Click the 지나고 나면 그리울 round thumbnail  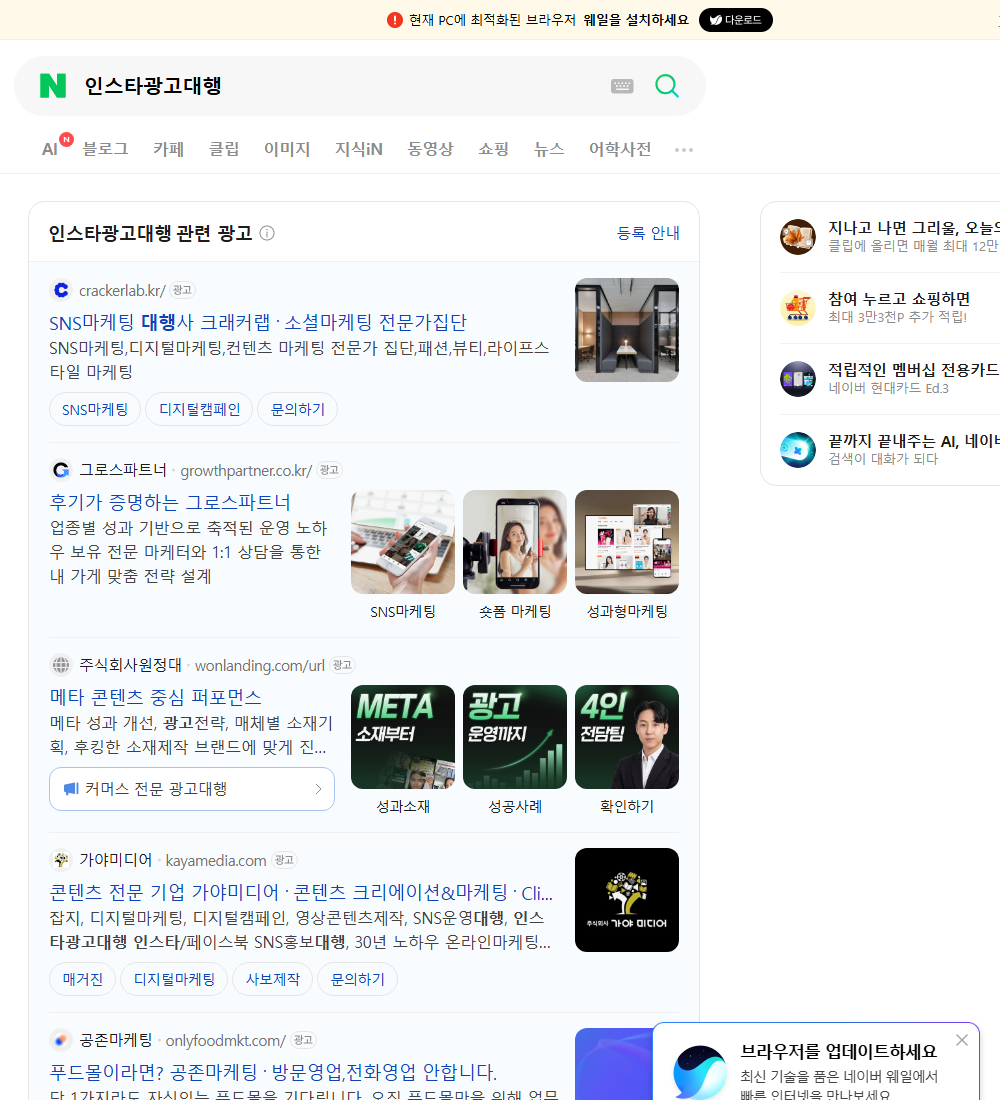[x=798, y=236]
